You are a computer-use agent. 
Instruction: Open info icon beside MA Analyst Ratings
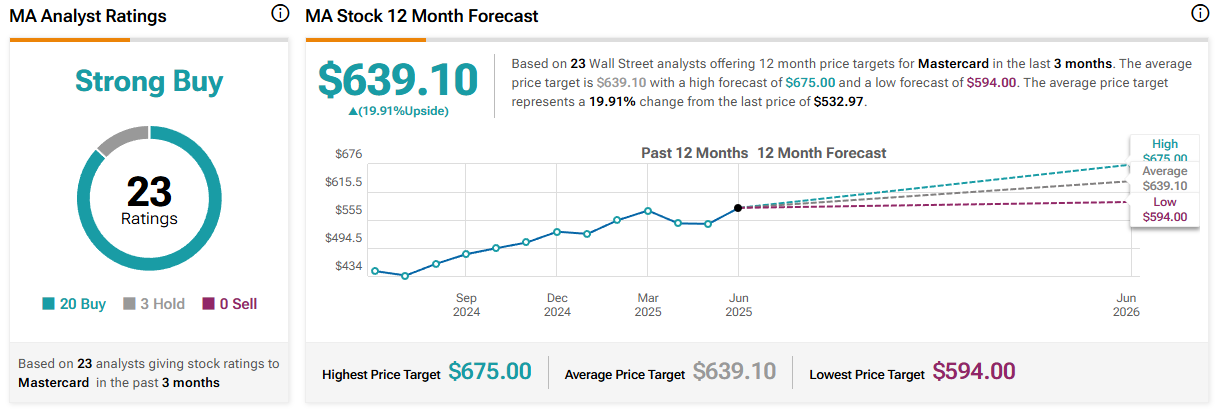pos(281,14)
